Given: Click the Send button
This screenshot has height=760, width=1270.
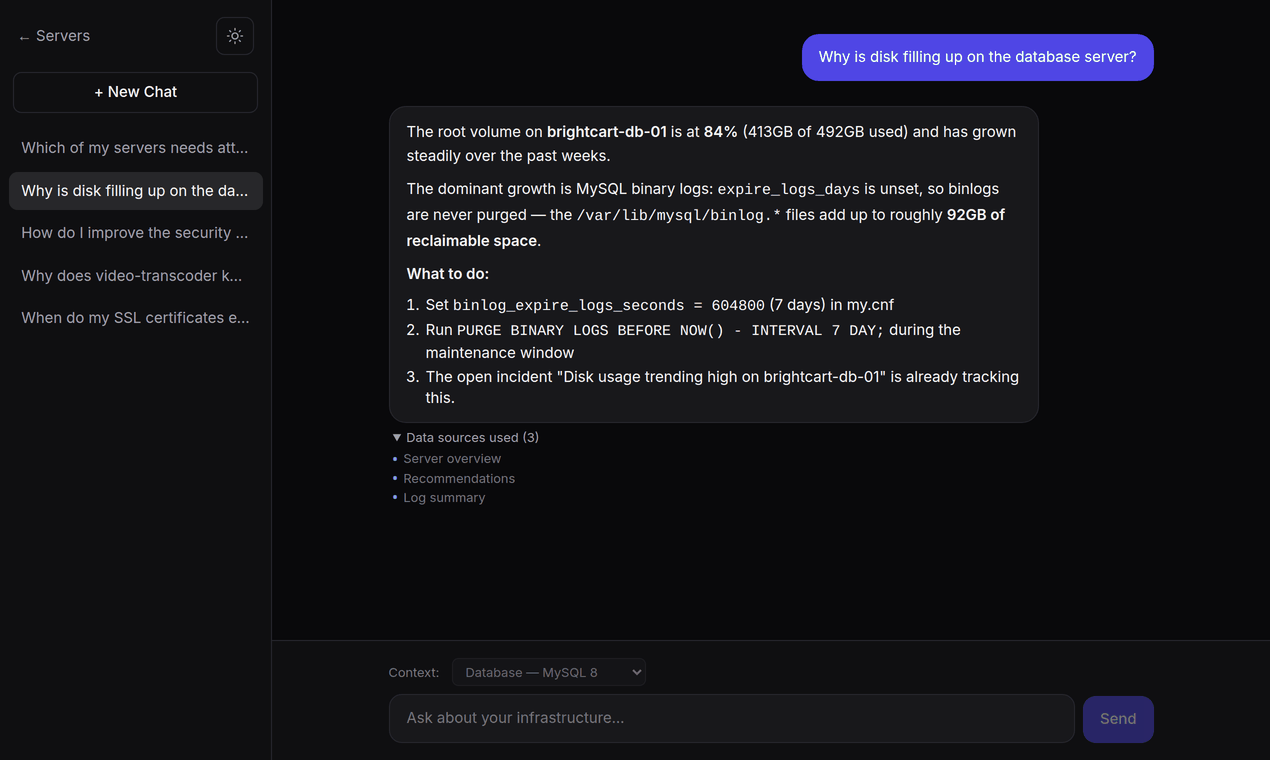Looking at the screenshot, I should point(1118,719).
